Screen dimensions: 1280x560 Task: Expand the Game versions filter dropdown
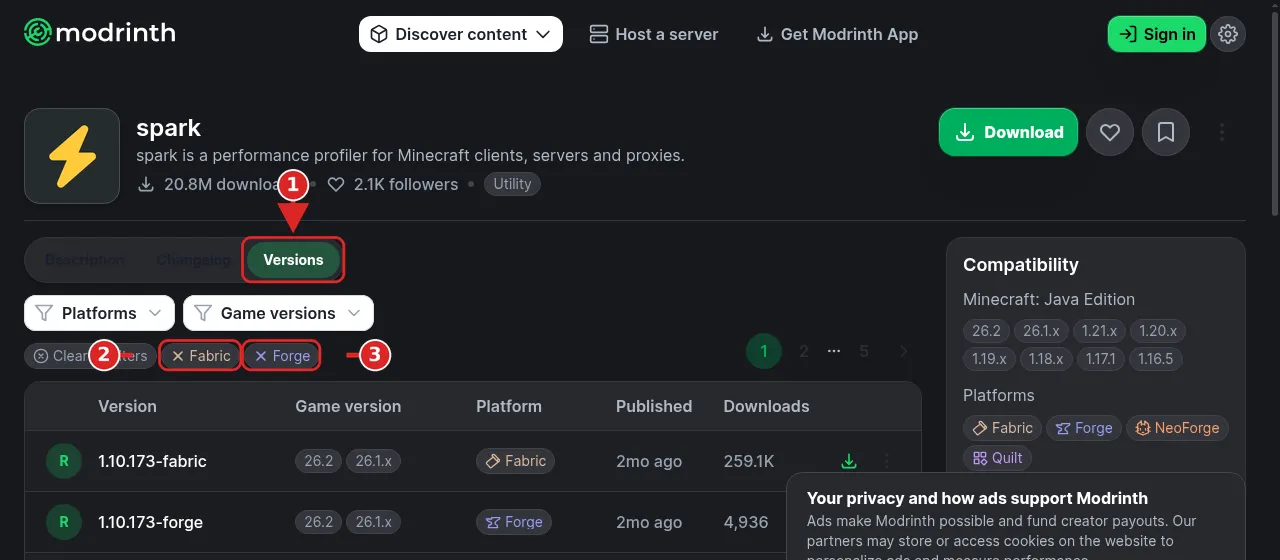pos(278,313)
